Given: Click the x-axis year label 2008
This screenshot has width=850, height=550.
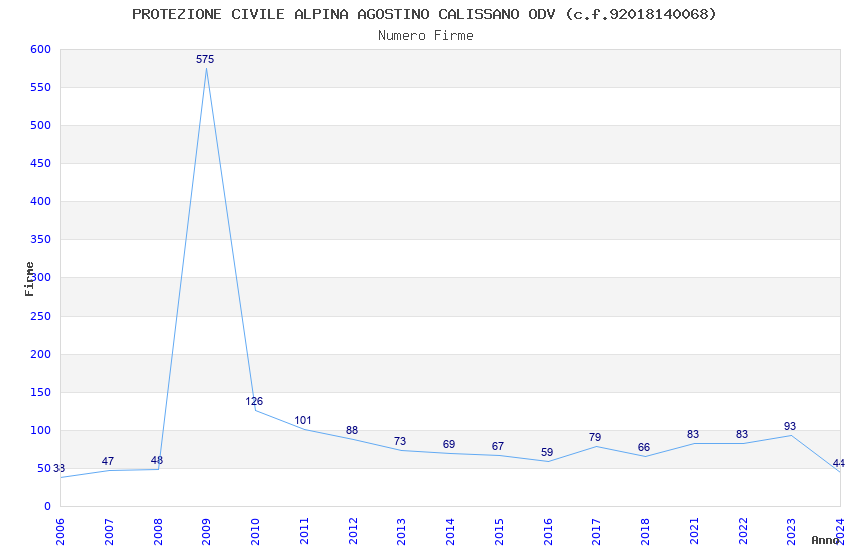Looking at the screenshot, I should 157,531.
